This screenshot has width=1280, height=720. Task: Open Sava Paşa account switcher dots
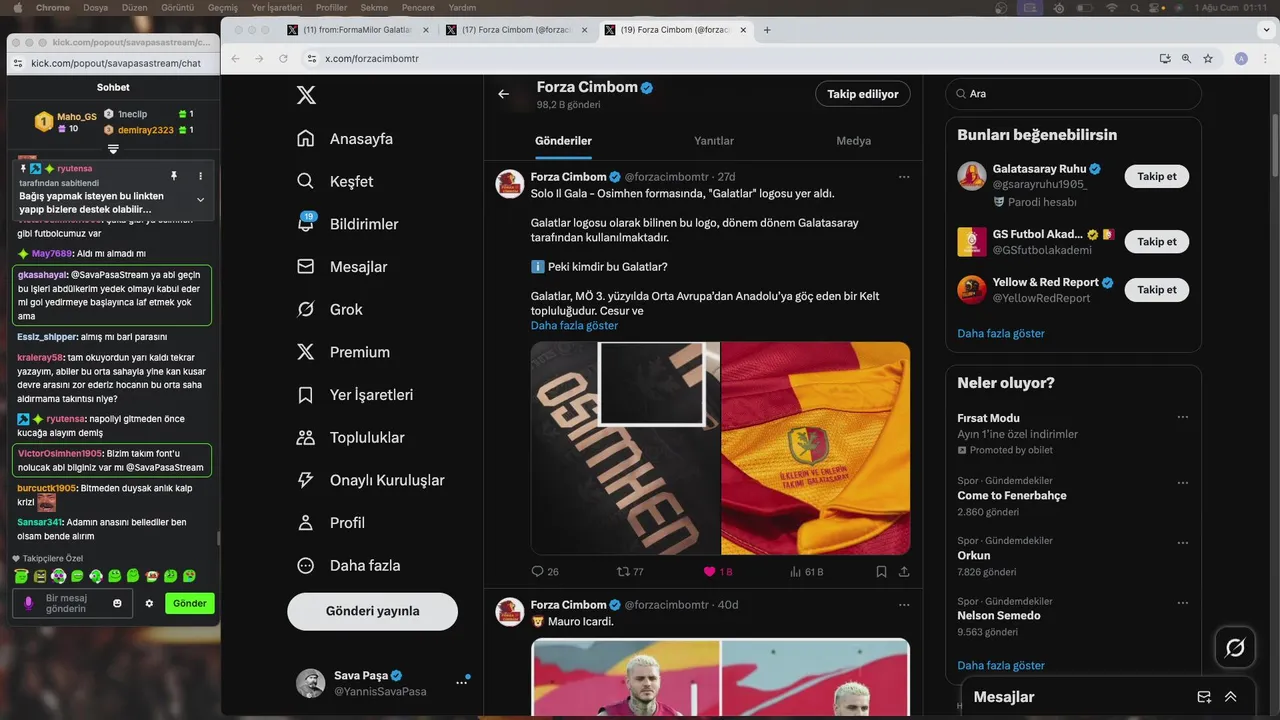point(461,682)
